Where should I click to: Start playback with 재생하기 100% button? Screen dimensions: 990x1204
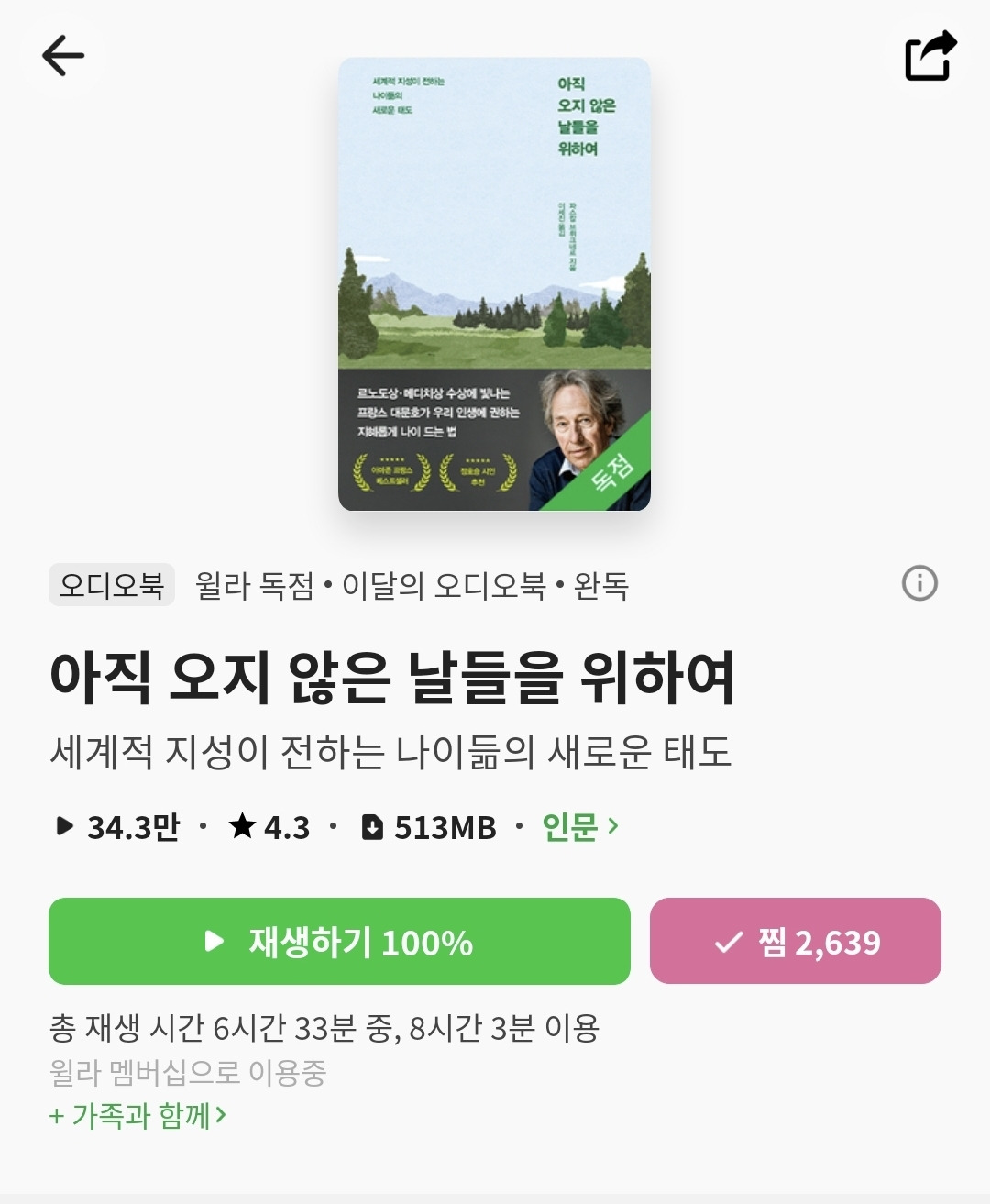(x=339, y=941)
